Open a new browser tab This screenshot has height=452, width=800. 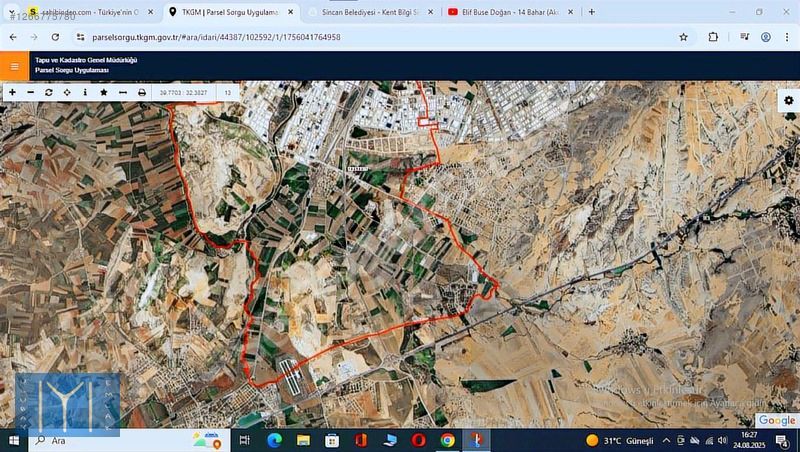coord(592,12)
